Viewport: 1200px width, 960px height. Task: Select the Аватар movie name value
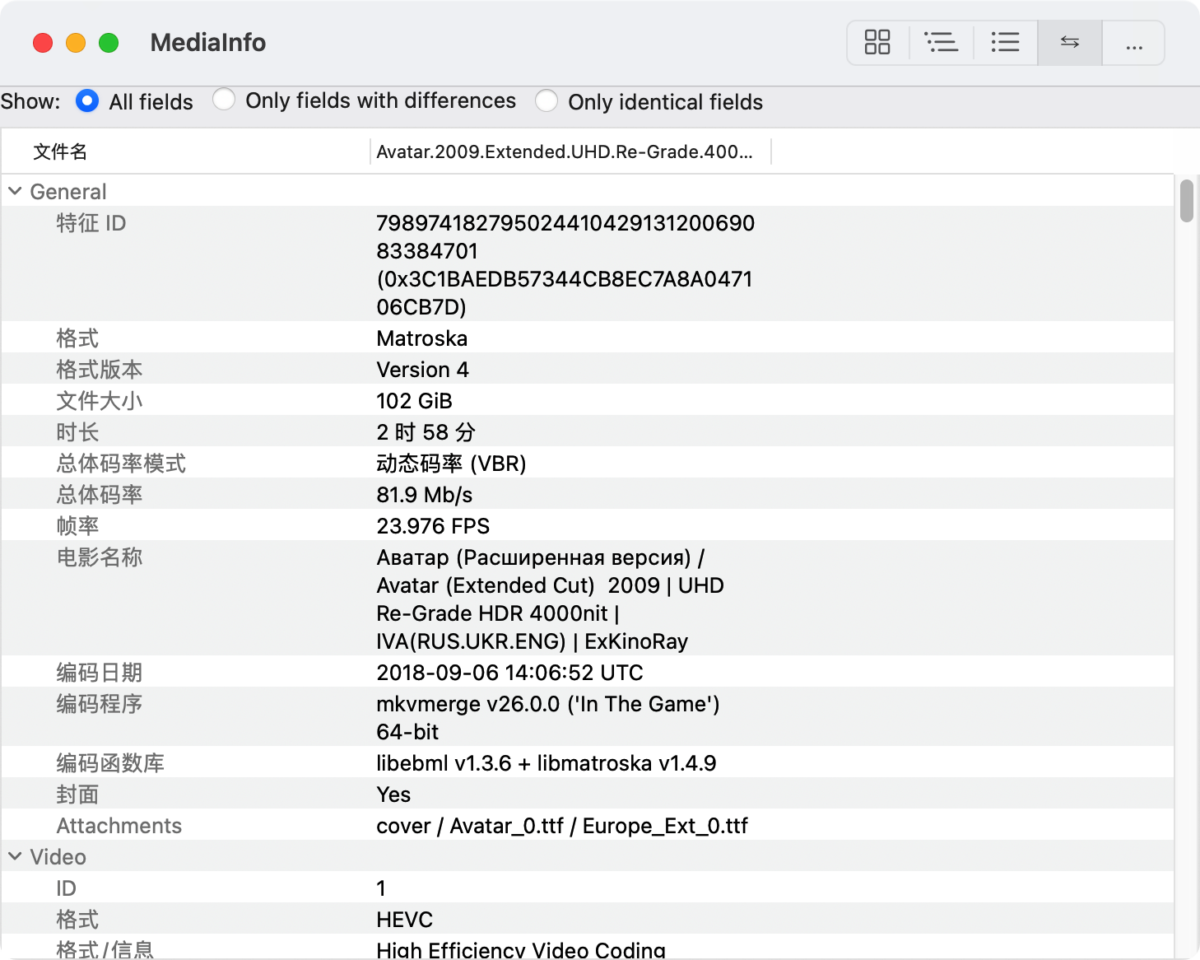coord(550,599)
